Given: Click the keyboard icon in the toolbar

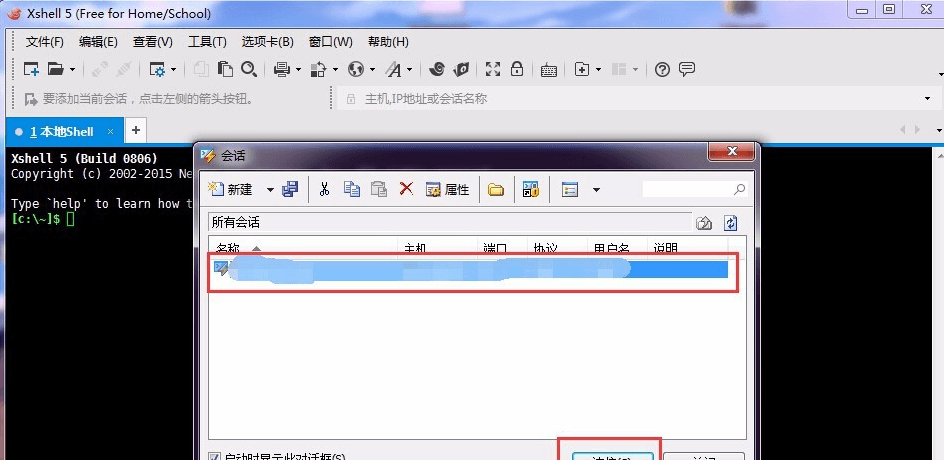Looking at the screenshot, I should coord(548,70).
